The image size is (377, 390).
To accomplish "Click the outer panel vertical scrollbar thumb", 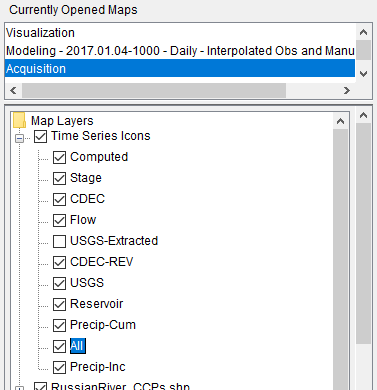I will click(x=363, y=233).
